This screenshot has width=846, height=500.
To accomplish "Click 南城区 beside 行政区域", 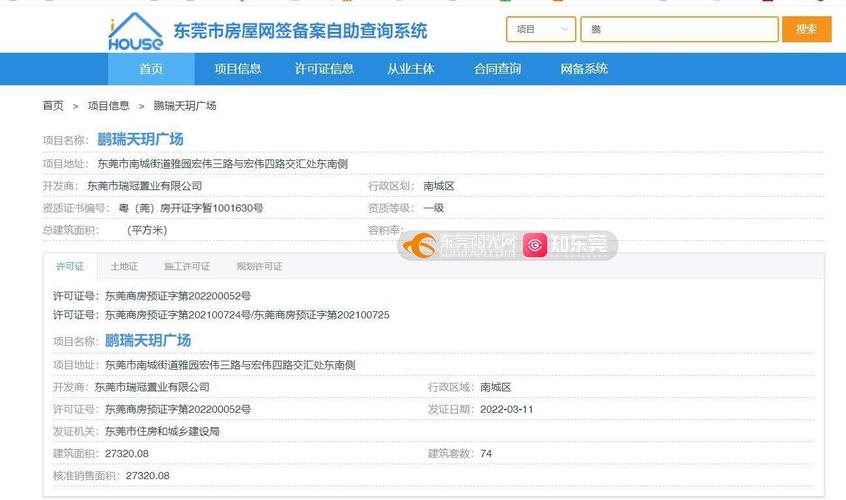I will tap(495, 387).
